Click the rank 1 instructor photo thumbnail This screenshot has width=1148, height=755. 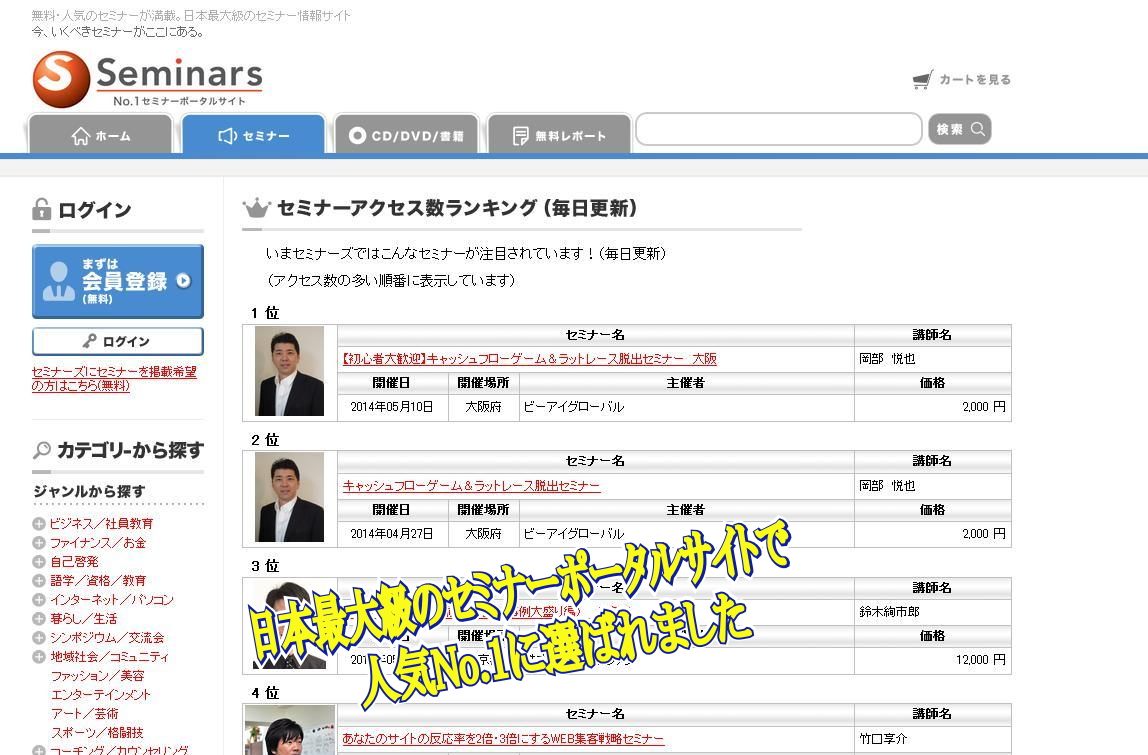(289, 371)
